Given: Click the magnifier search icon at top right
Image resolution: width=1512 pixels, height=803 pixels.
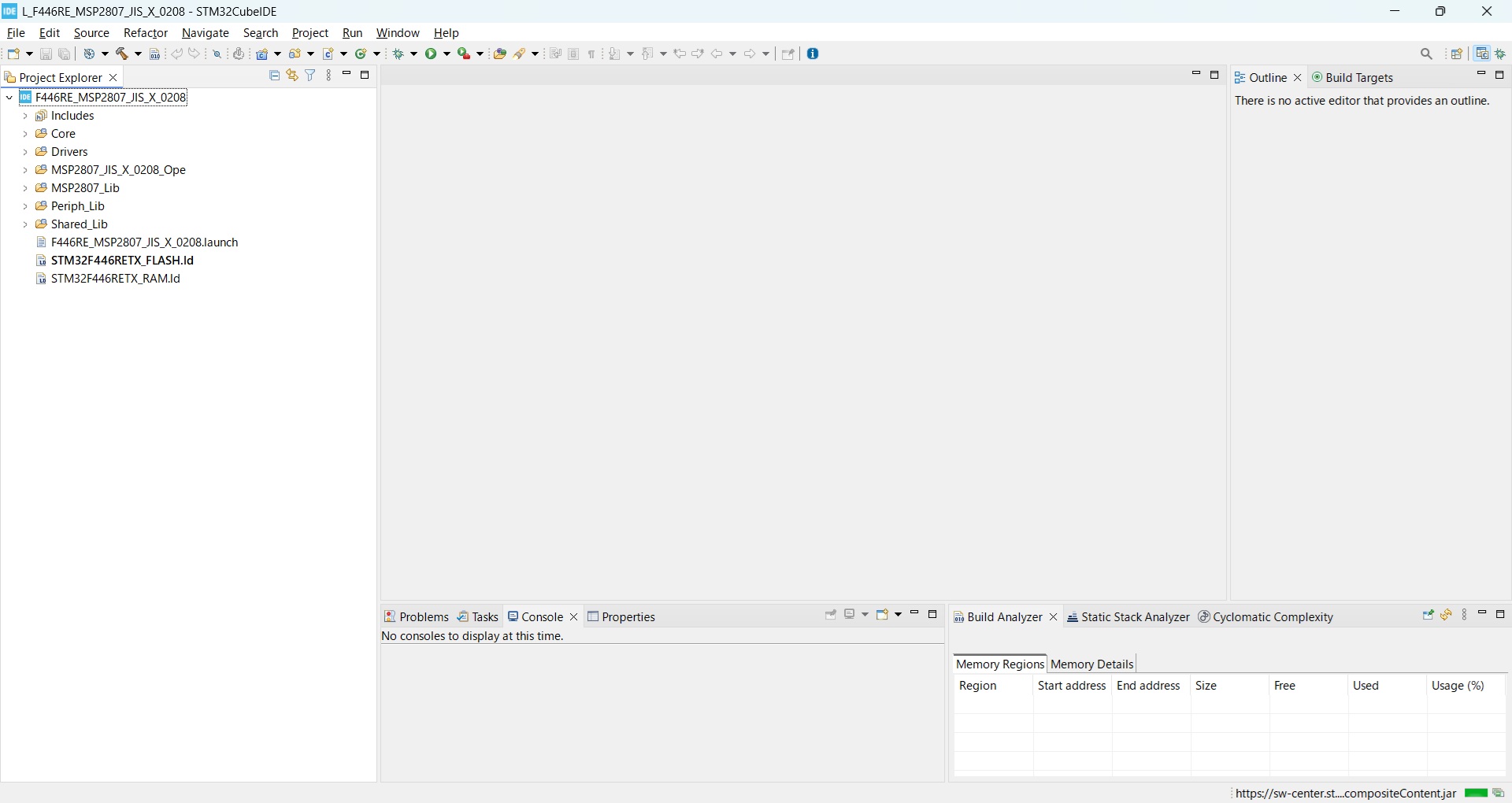Looking at the screenshot, I should [x=1428, y=54].
